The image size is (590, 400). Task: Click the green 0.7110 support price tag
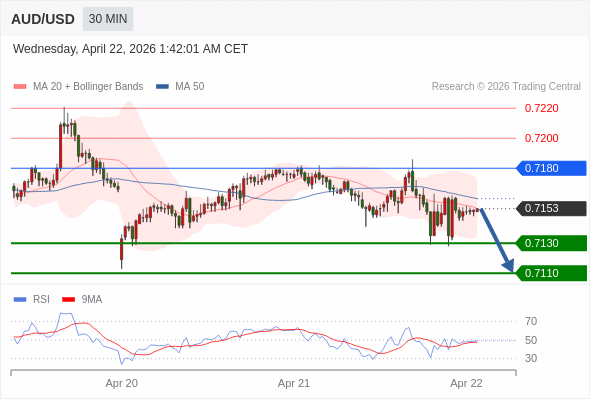tap(551, 273)
